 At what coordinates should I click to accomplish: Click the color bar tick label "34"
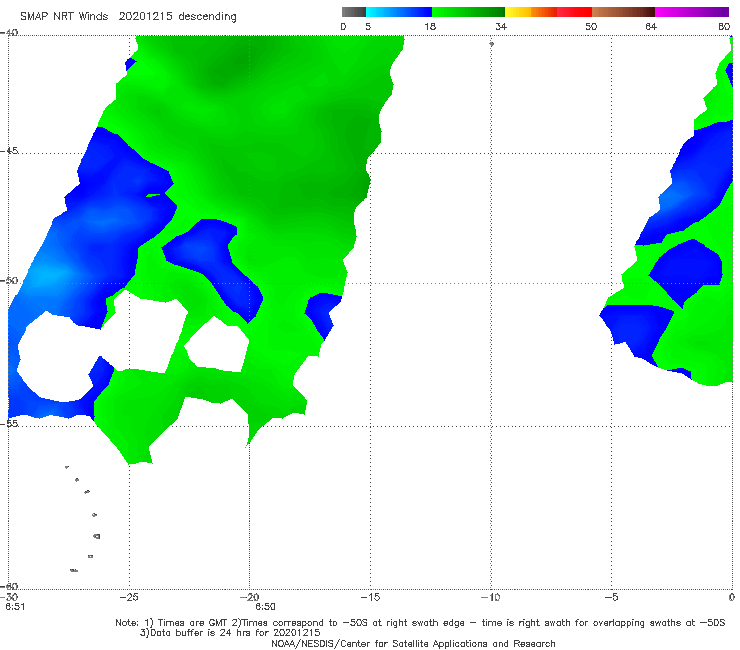click(501, 27)
